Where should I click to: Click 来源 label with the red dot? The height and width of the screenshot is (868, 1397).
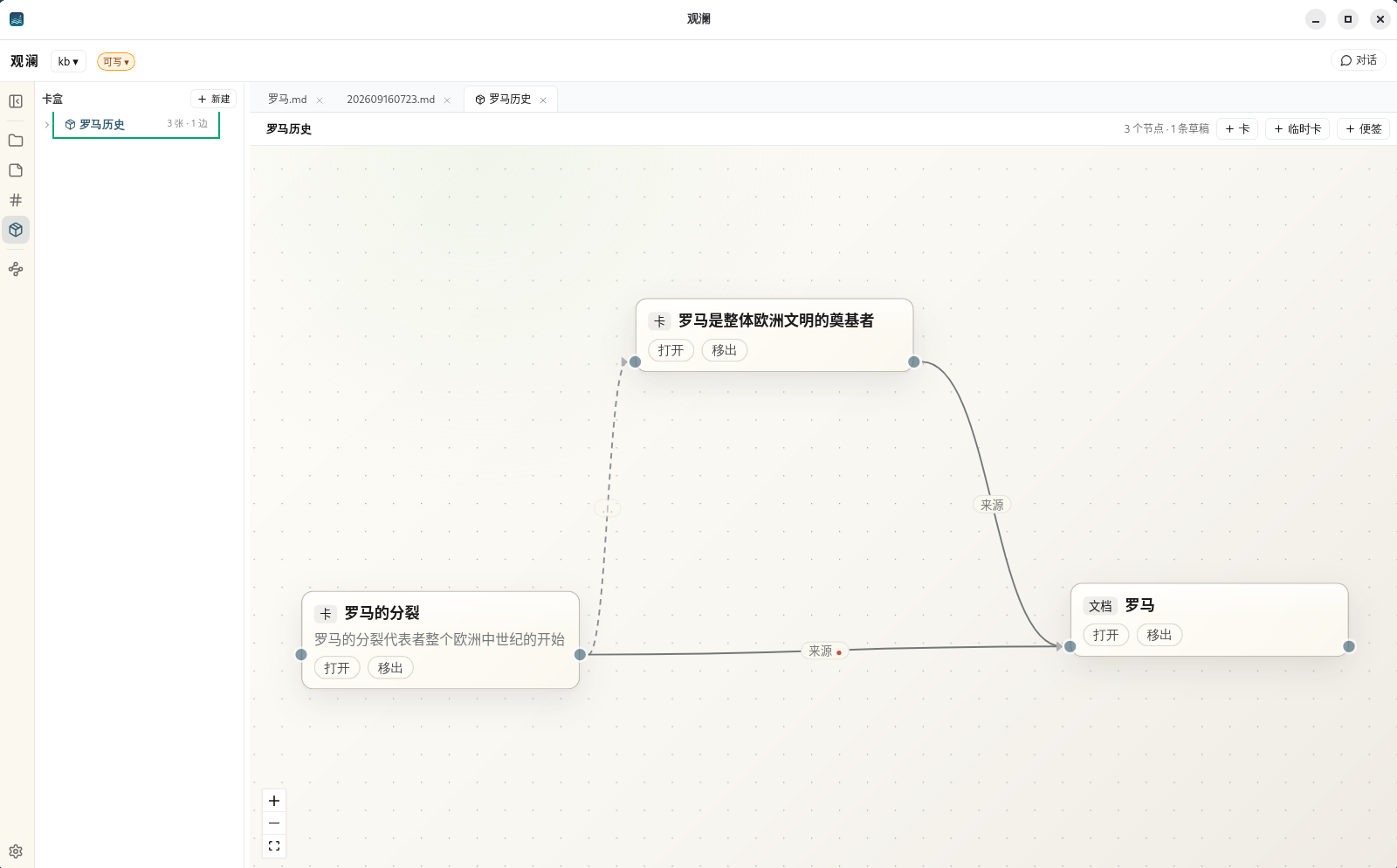[825, 651]
